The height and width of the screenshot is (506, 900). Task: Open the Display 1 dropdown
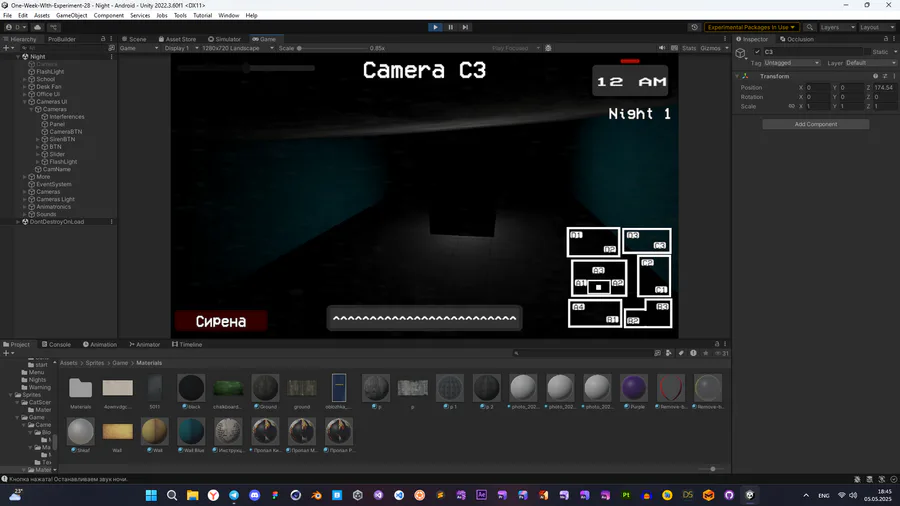[181, 48]
